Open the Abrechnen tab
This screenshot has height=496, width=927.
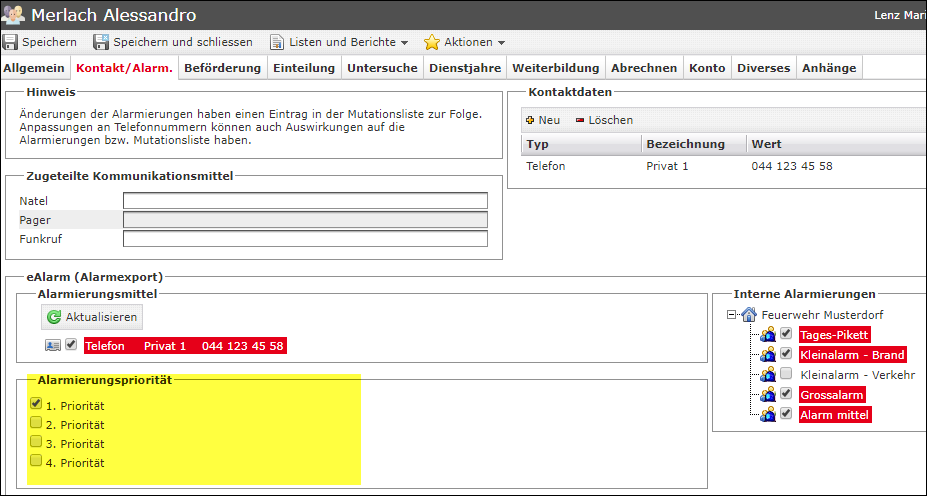point(644,68)
